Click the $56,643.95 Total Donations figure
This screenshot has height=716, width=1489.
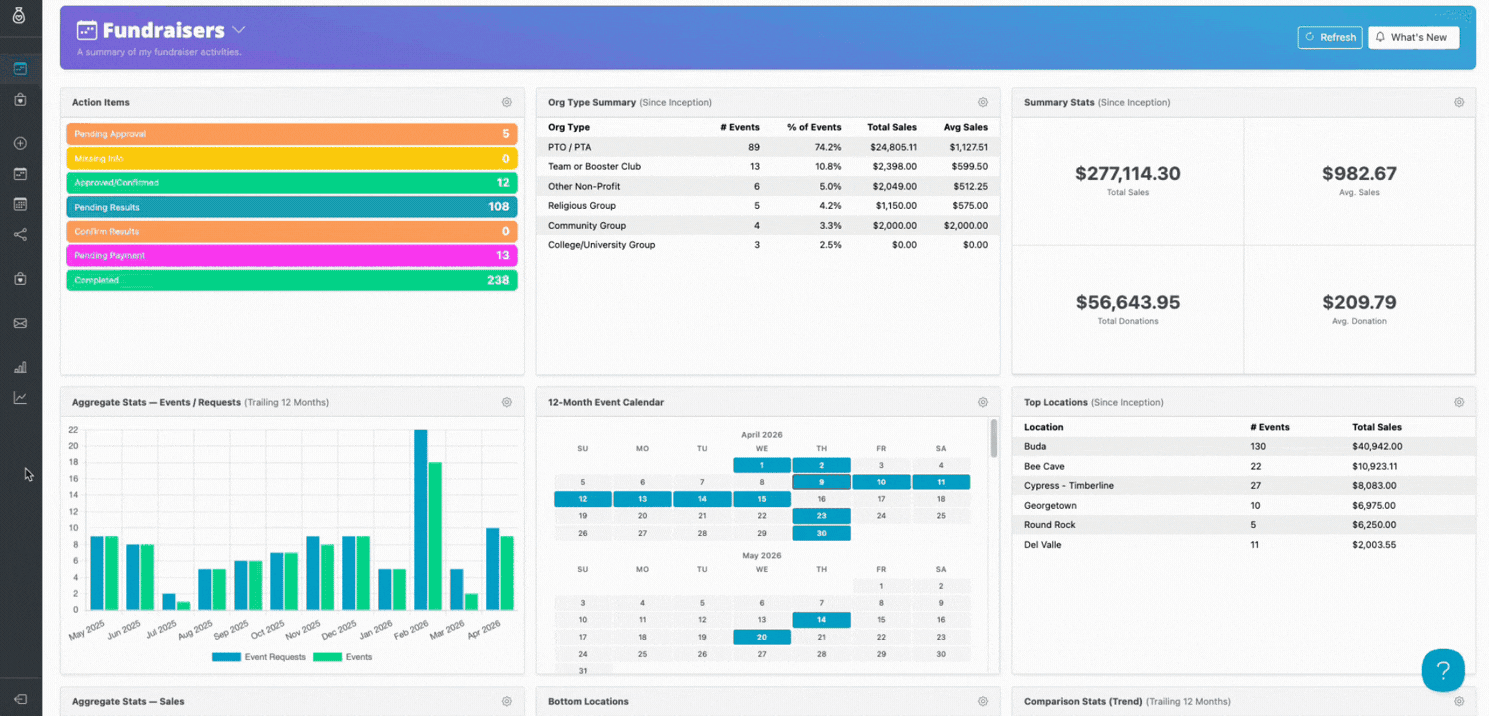click(x=1128, y=302)
